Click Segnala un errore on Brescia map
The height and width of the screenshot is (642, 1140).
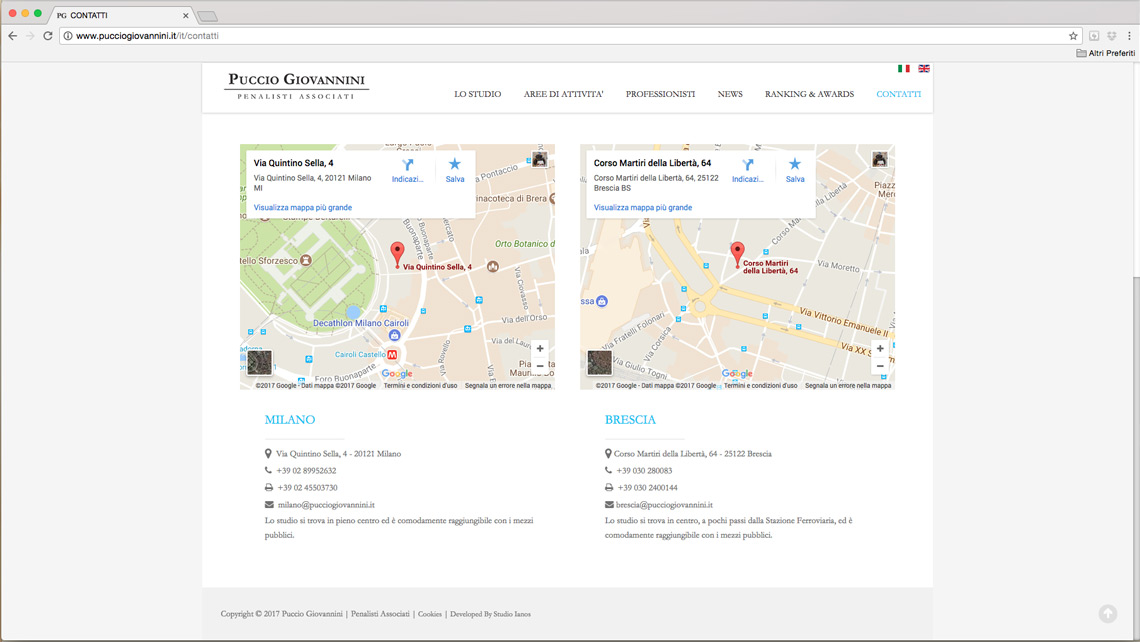pyautogui.click(x=848, y=385)
